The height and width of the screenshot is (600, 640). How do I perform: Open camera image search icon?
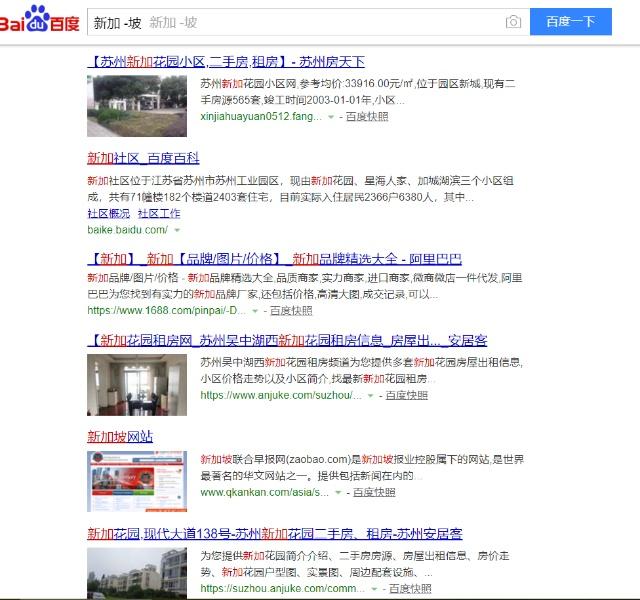(x=513, y=21)
